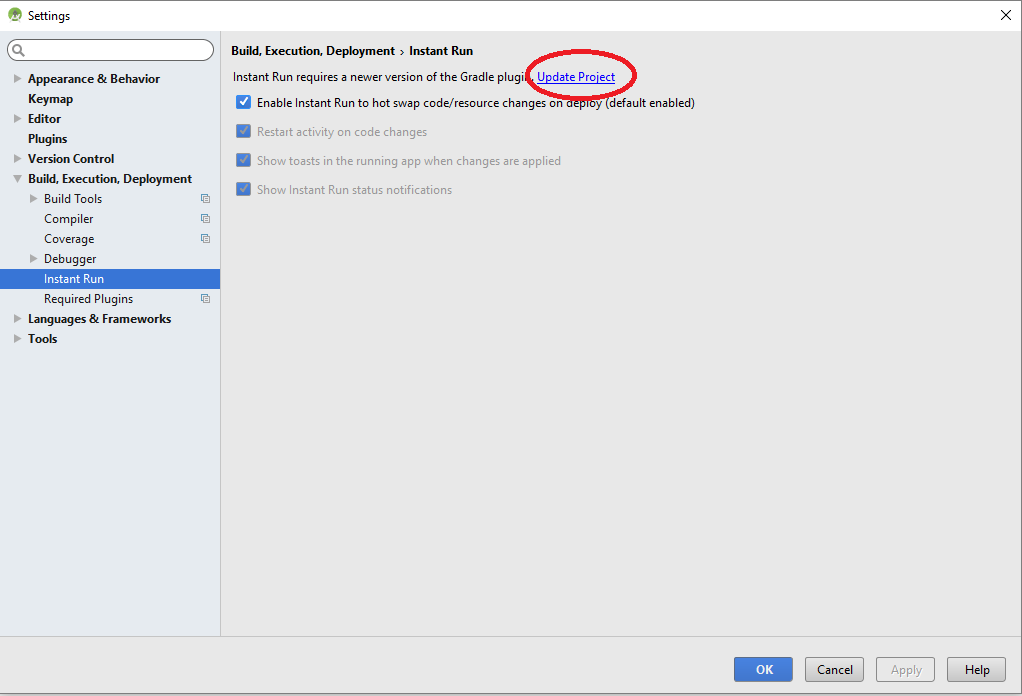Click the Update Project link
This screenshot has width=1022, height=696.
pos(575,76)
